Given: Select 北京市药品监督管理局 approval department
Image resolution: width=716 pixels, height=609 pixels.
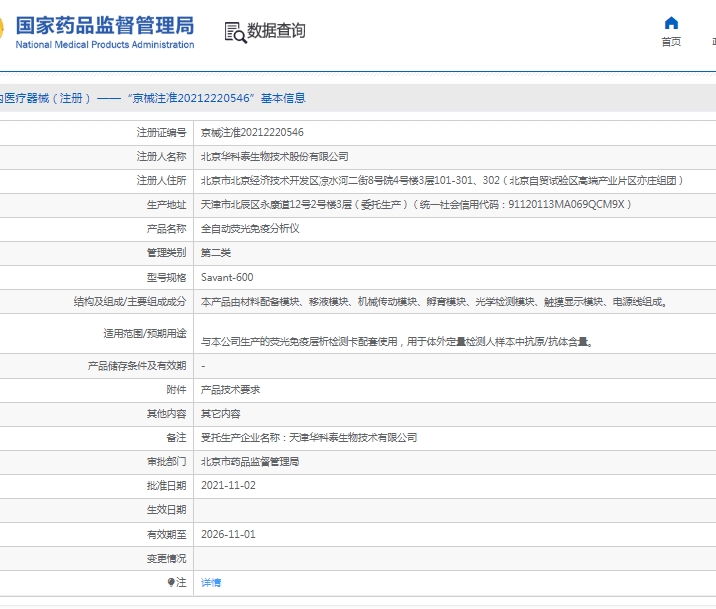Looking at the screenshot, I should click(250, 462).
